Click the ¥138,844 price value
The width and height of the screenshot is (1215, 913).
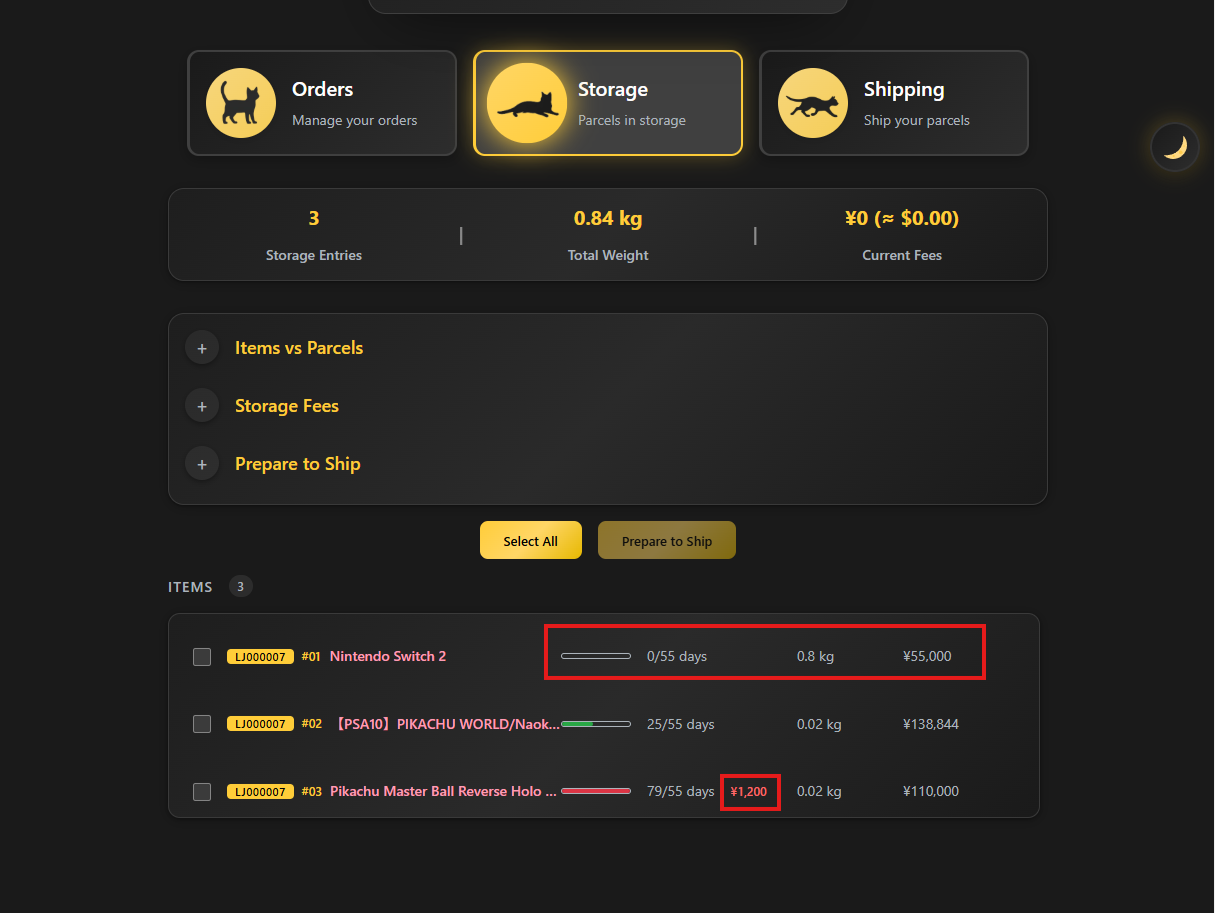(x=931, y=724)
